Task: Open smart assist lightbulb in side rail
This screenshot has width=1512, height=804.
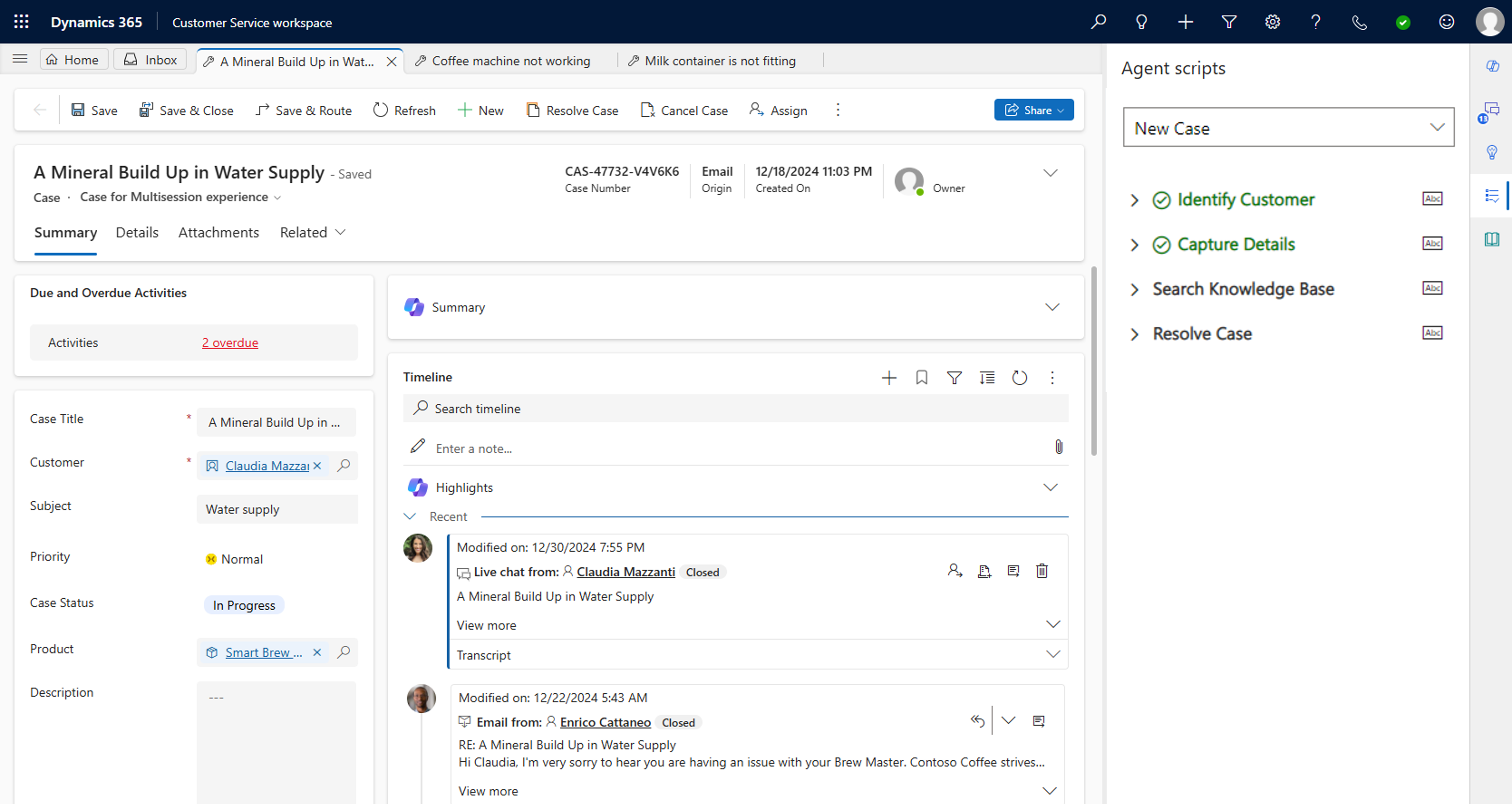Action: click(x=1492, y=152)
